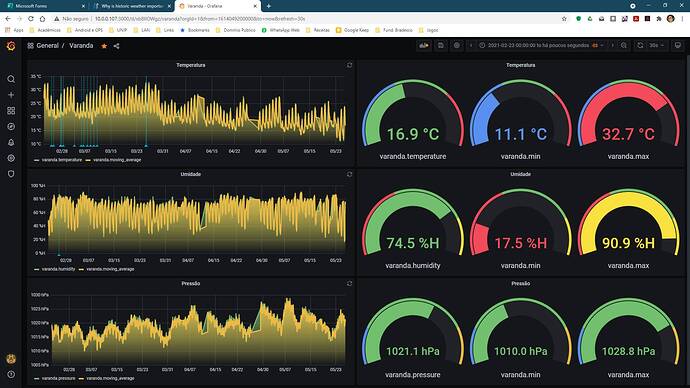
Task: Open the Bookmarks item in bookmarks bar
Action: (195, 30)
